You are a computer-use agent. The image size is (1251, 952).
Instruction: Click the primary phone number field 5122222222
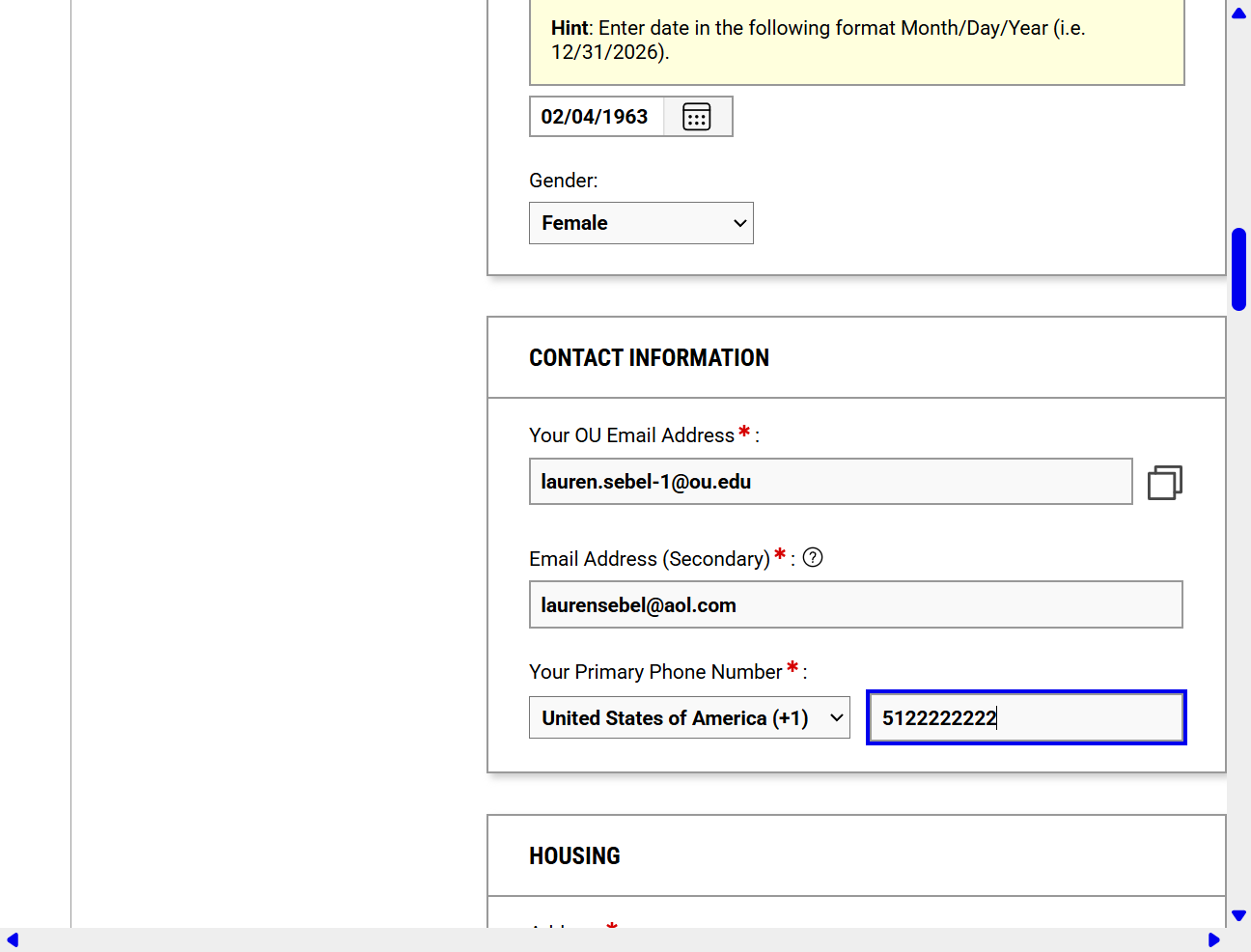[x=1026, y=717]
